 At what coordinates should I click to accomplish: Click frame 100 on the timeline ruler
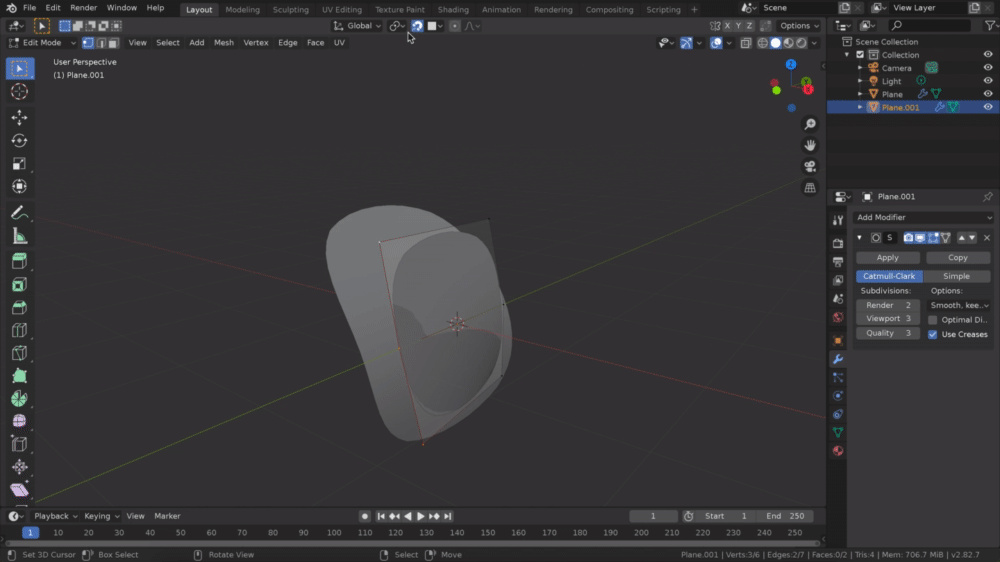(334, 533)
